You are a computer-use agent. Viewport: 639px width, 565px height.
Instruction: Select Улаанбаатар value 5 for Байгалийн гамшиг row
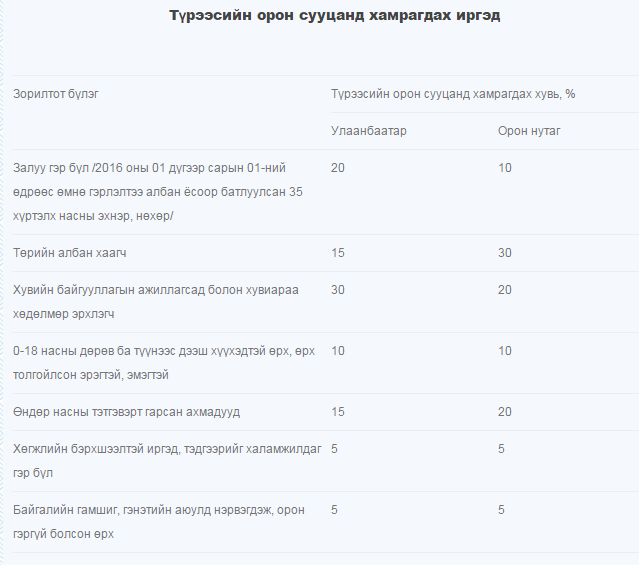tap(334, 510)
